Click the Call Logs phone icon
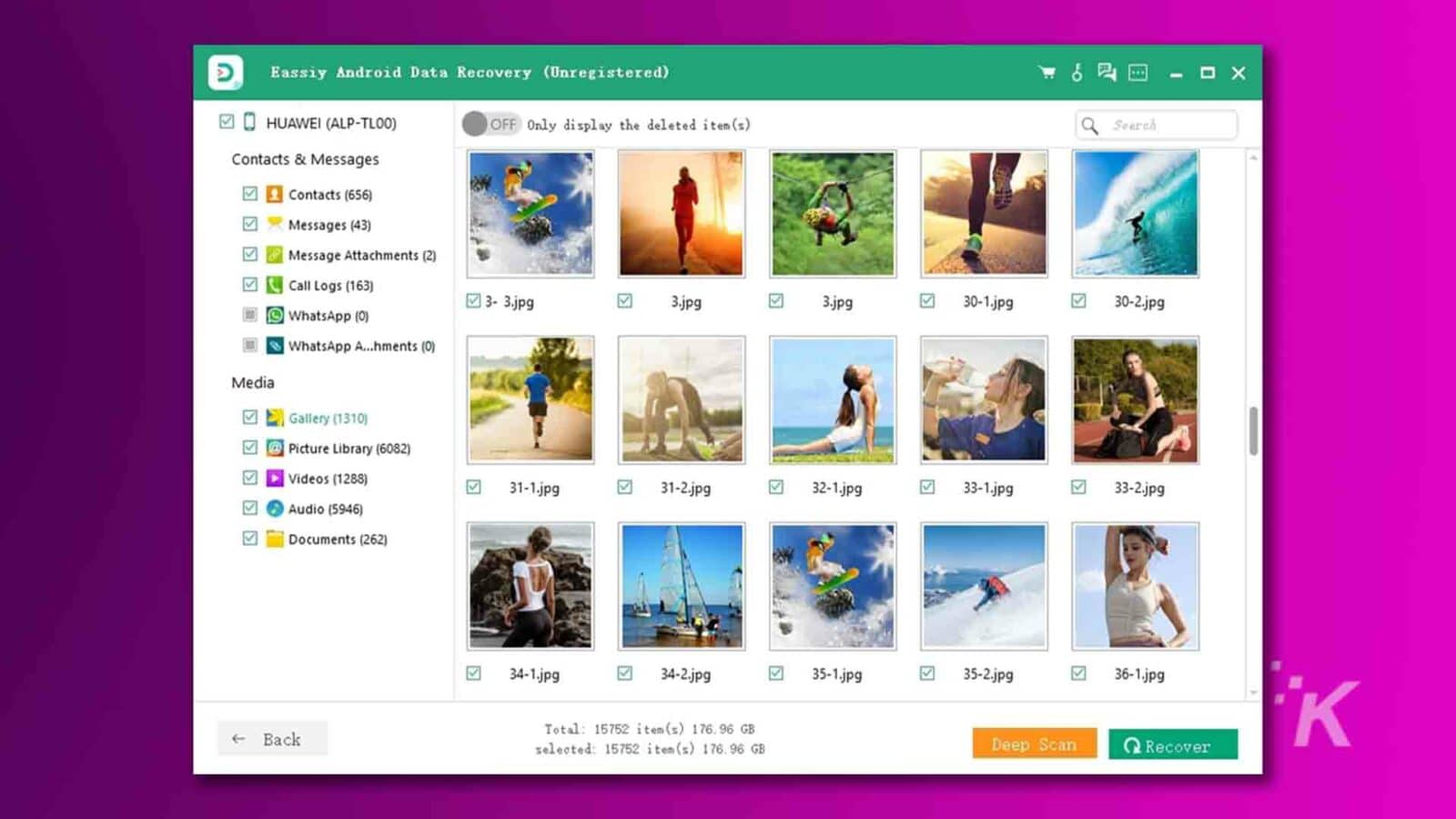 point(275,285)
